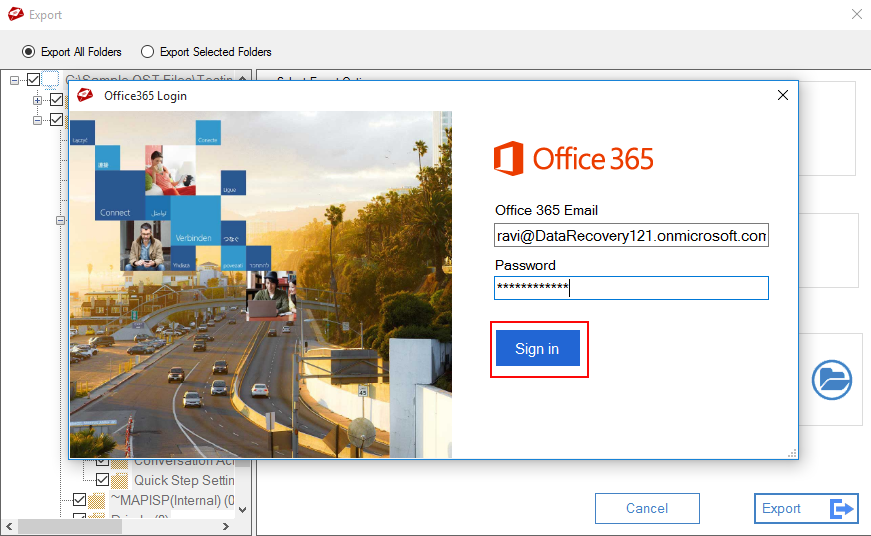Toggle the ~MAPISP(Internal) folder checkbox
The width and height of the screenshot is (871, 536).
[80, 499]
